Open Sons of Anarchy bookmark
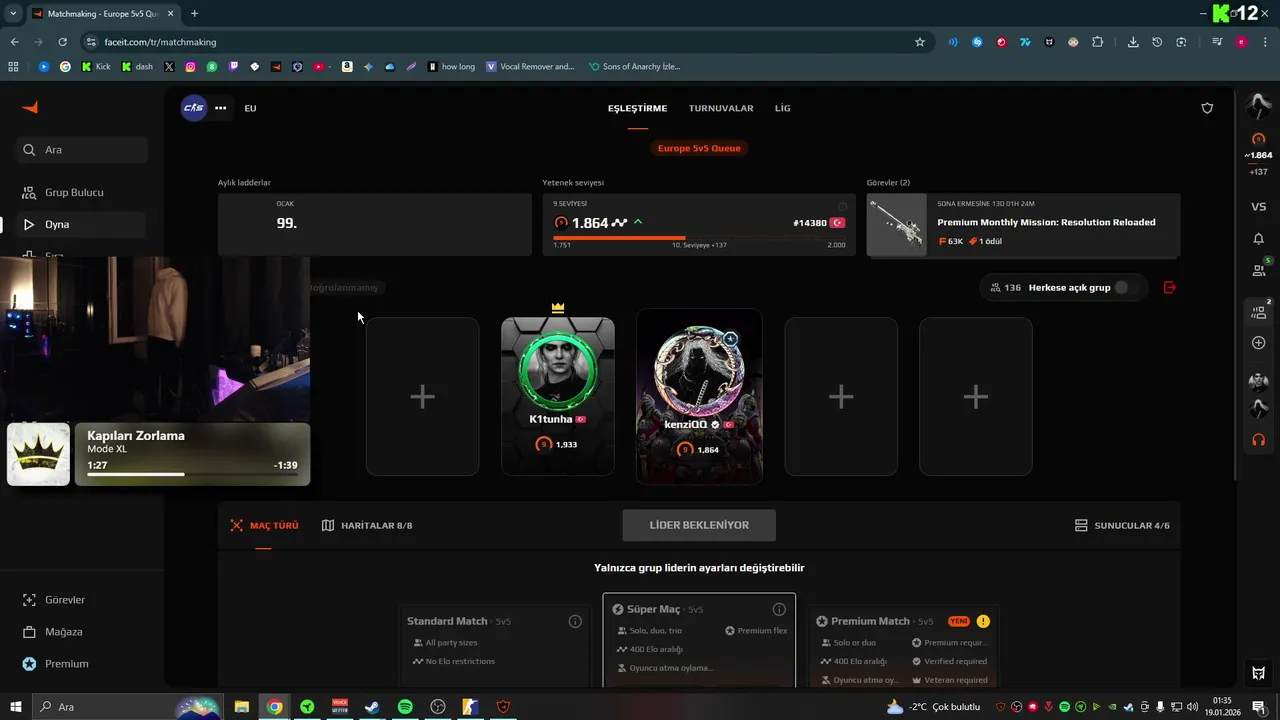The width and height of the screenshot is (1280, 720). [x=634, y=67]
